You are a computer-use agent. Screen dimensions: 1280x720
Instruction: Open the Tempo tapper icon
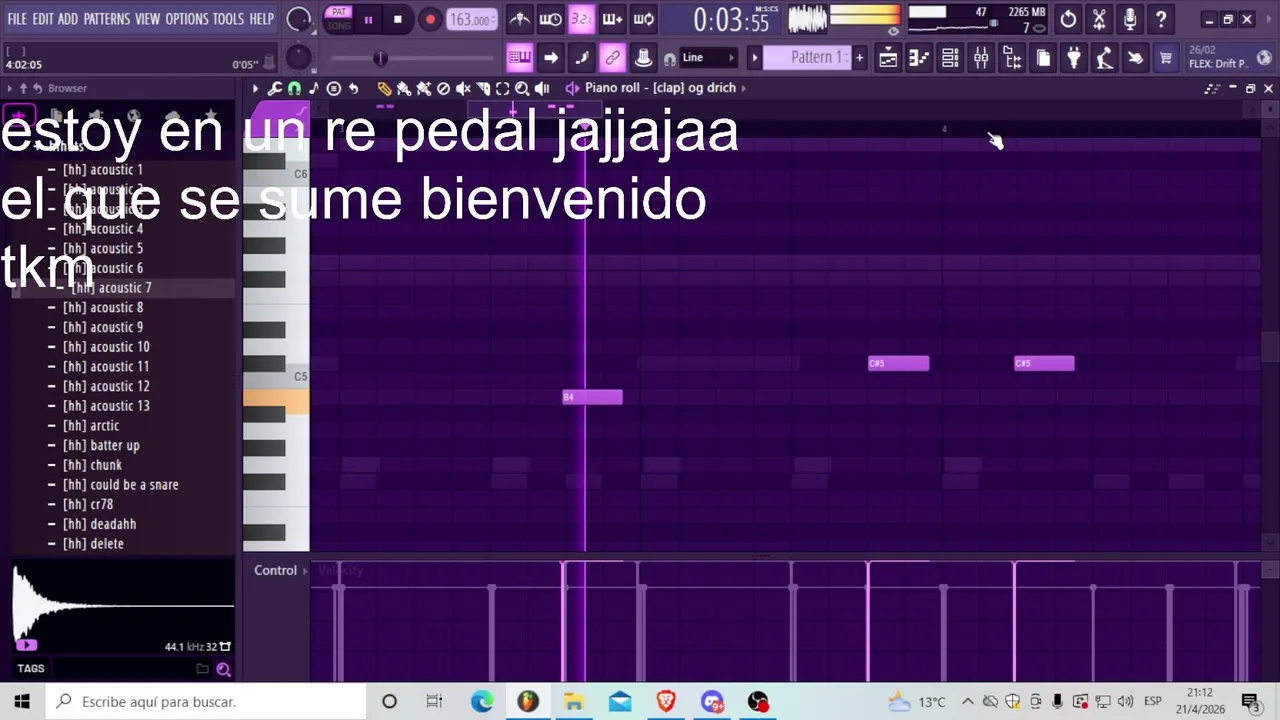[1104, 58]
